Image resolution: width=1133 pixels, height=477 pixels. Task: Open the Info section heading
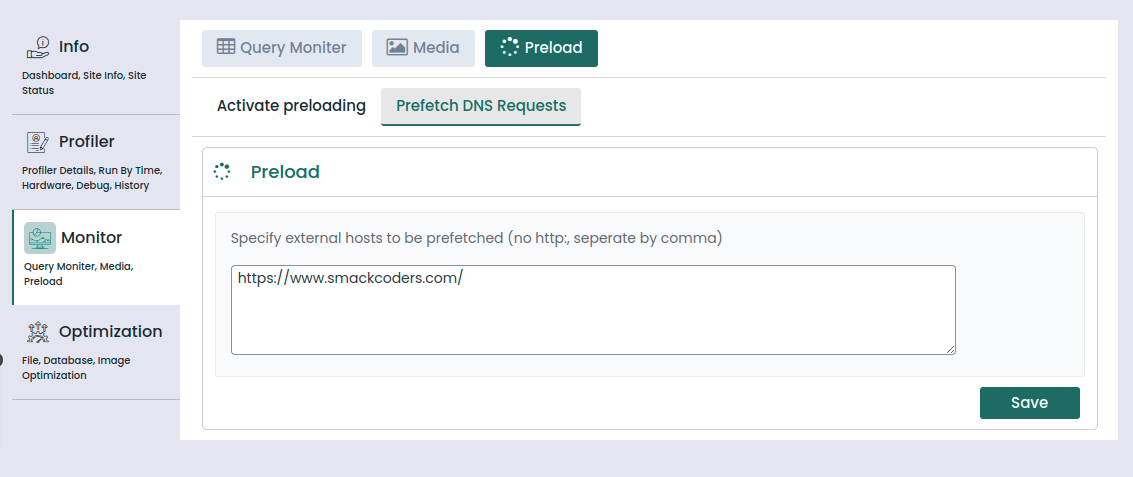coord(74,47)
